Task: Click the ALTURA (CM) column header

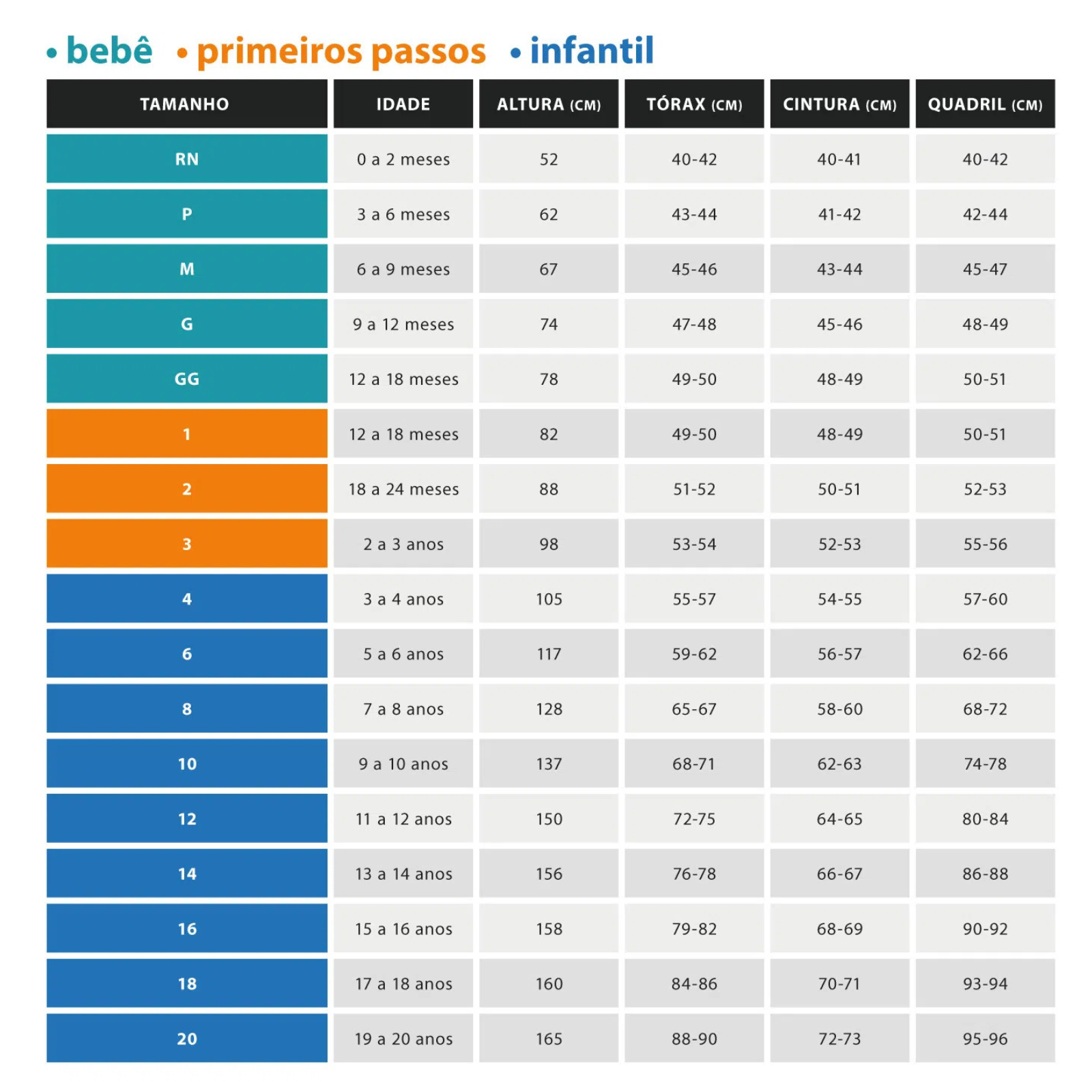Action: (x=548, y=104)
